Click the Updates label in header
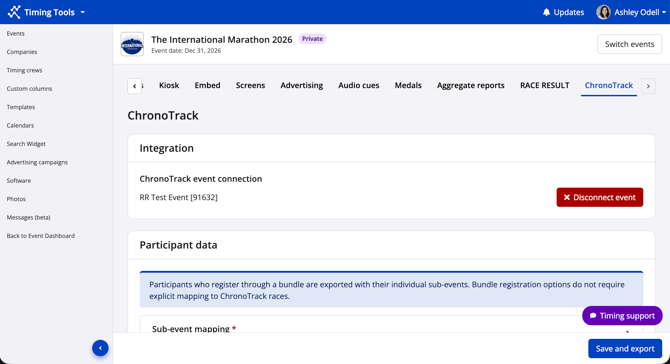Image resolution: width=670 pixels, height=364 pixels. click(x=569, y=12)
